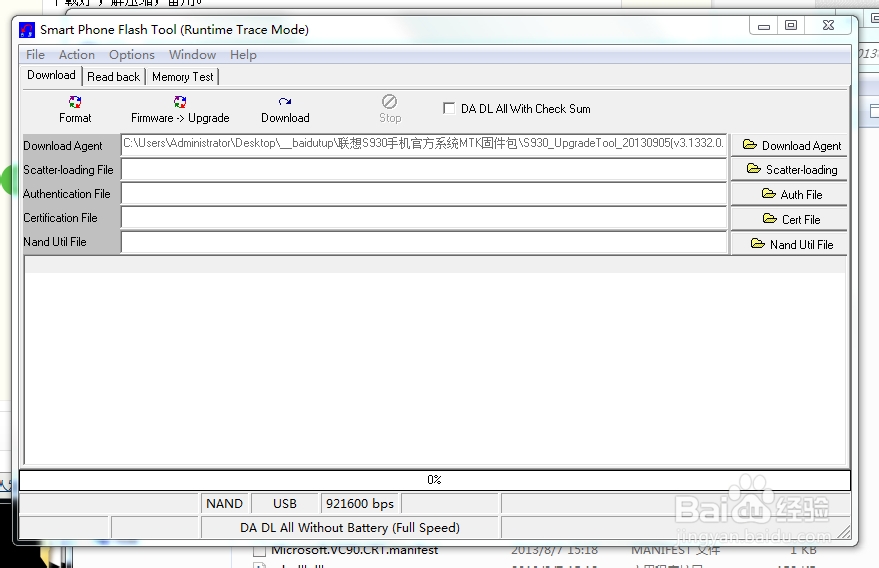
Task: Click the Scatter-loading File row label
Action: tap(68, 170)
